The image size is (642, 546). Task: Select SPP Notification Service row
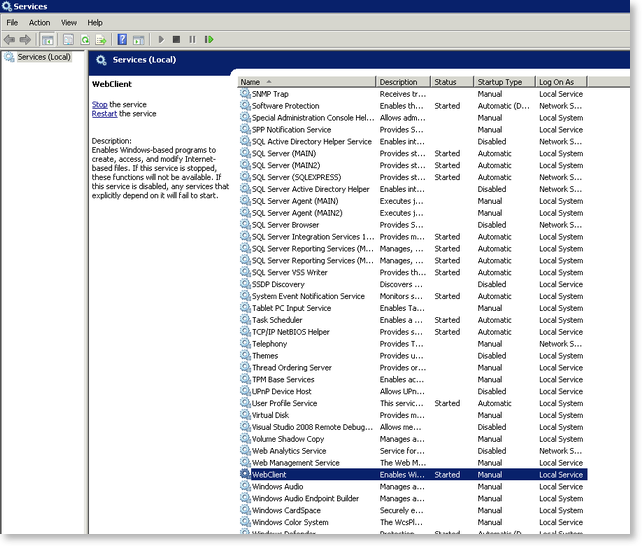(414, 130)
